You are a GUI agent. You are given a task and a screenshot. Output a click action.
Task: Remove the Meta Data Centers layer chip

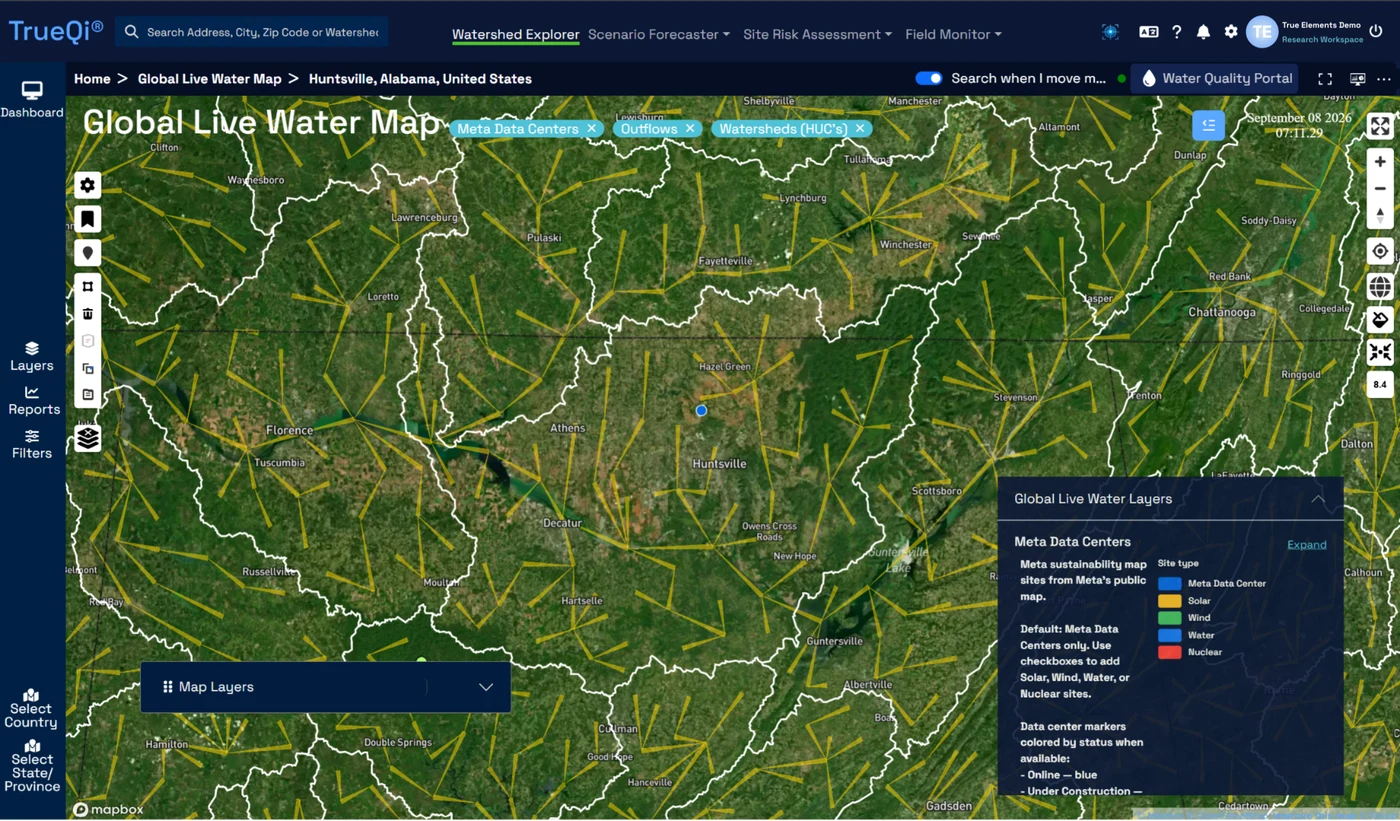(x=592, y=129)
